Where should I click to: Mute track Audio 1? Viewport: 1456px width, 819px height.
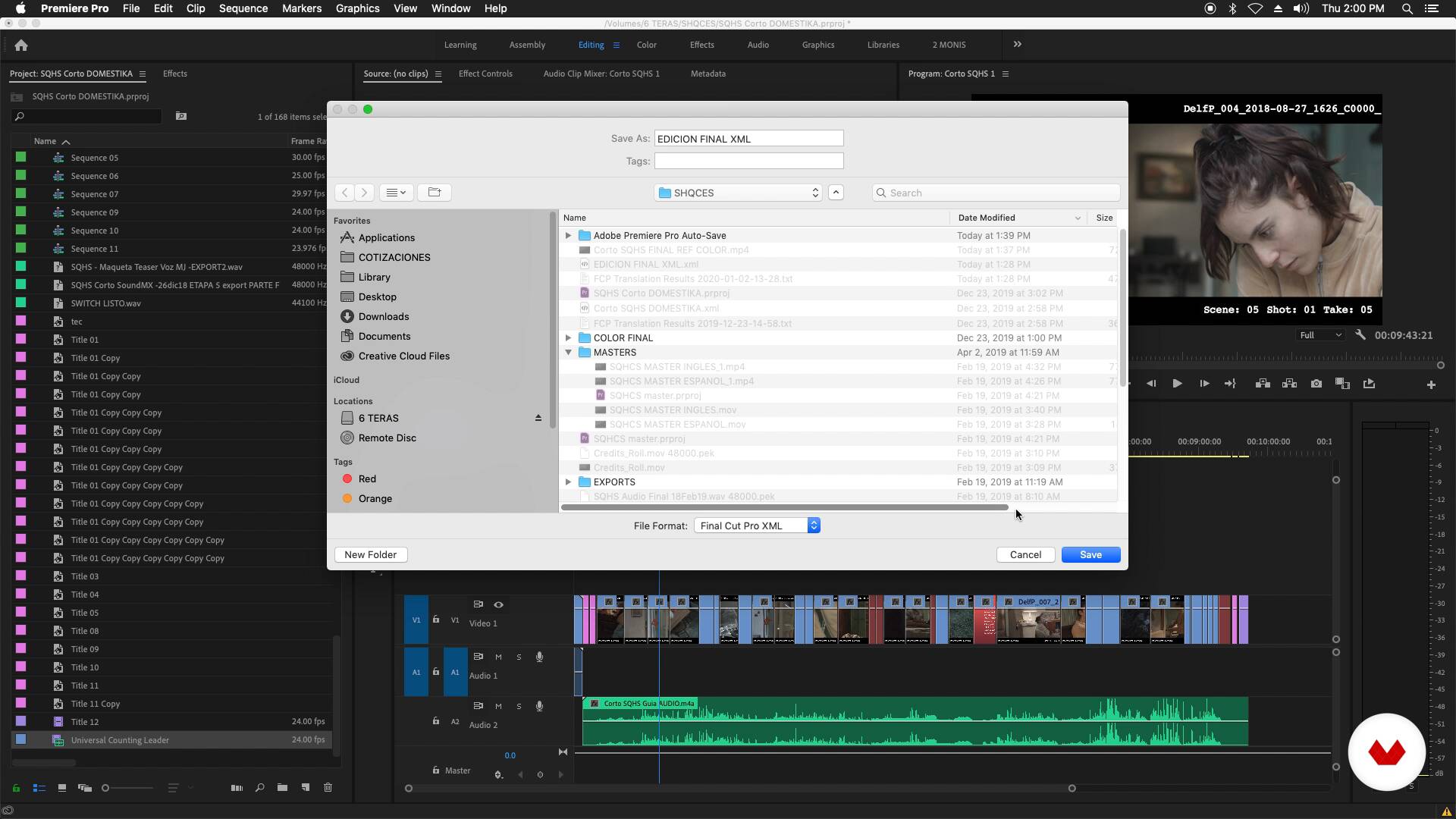(x=498, y=657)
